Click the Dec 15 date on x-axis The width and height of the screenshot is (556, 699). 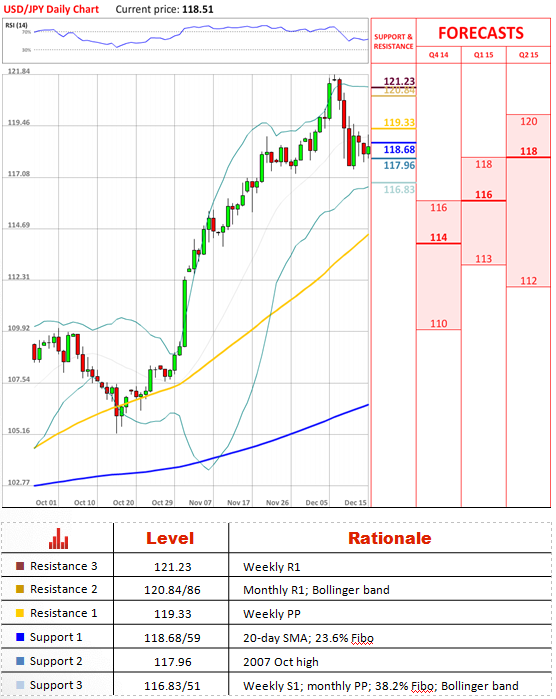point(355,502)
